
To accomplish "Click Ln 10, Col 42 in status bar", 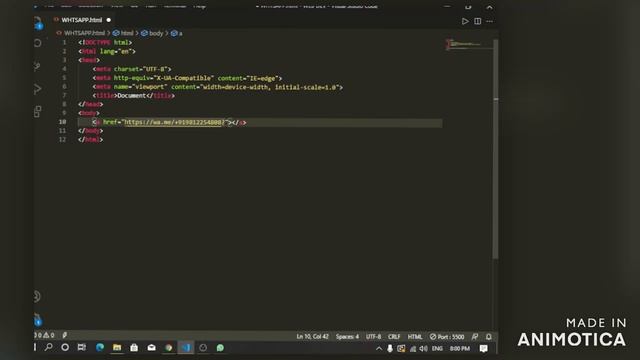I will click(x=312, y=336).
